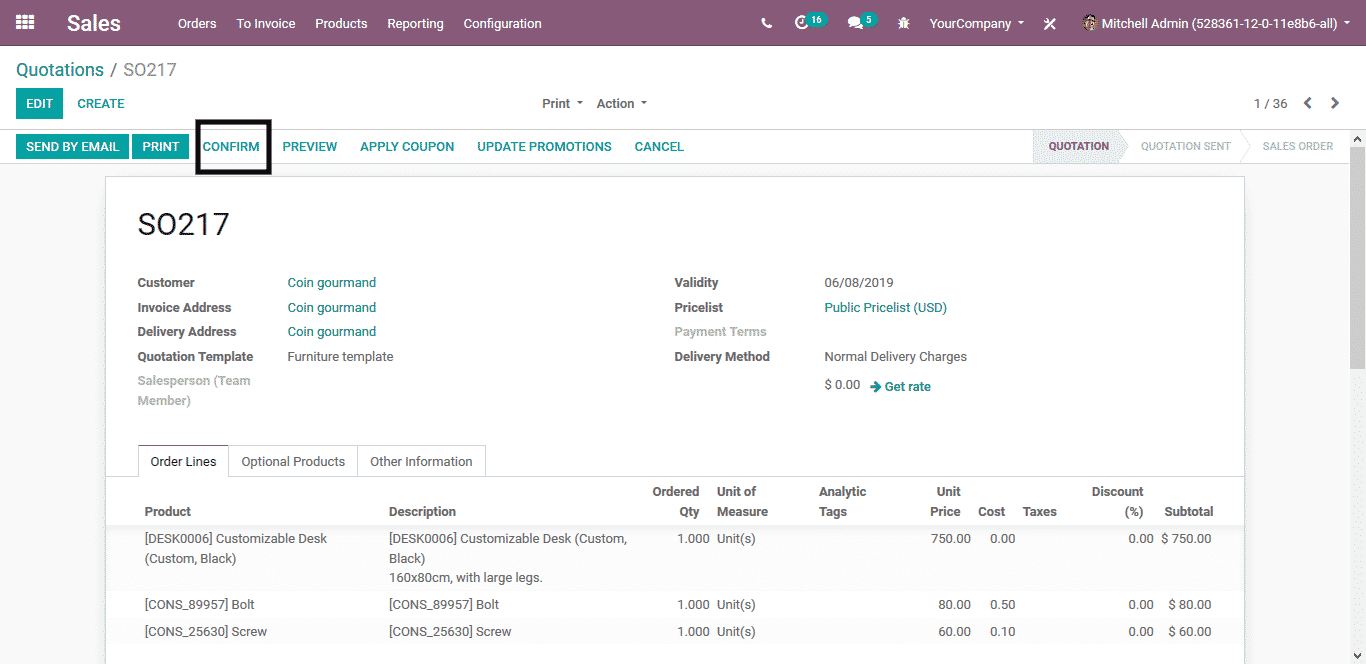Open the conversations chat bubble icon
The height and width of the screenshot is (664, 1366).
(x=855, y=23)
